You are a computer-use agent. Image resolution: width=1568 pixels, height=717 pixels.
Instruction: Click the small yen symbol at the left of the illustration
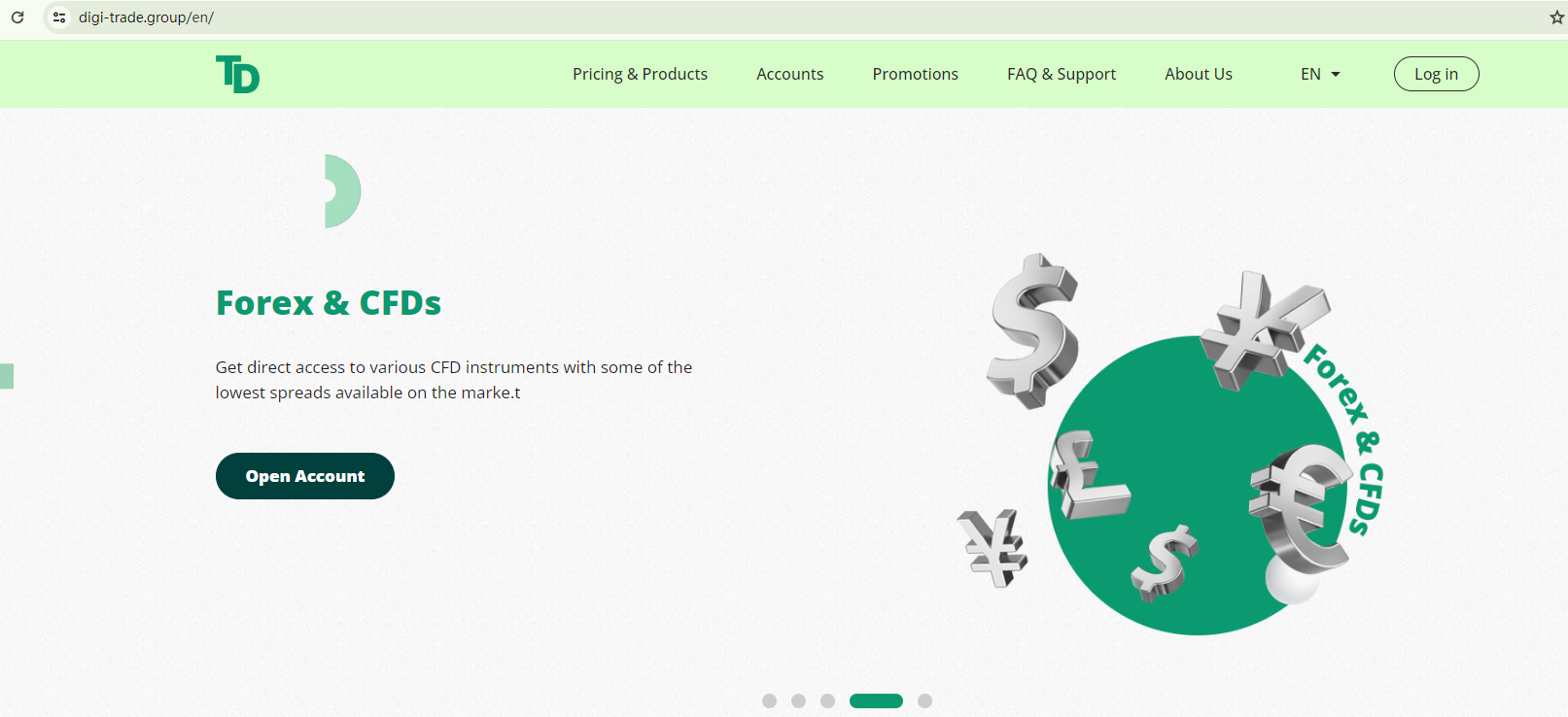tap(993, 548)
